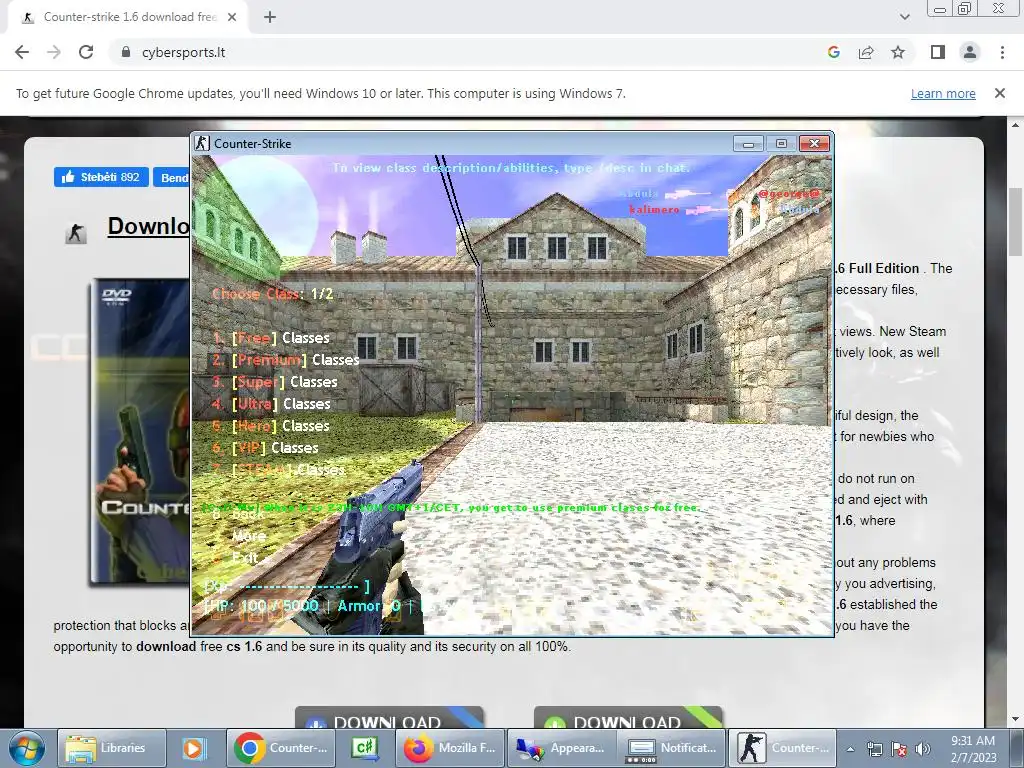Click the Counter-Strike window title icon

202,143
